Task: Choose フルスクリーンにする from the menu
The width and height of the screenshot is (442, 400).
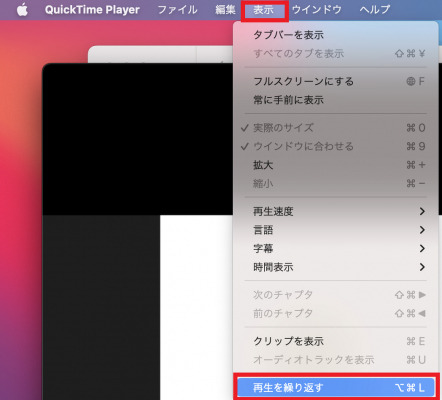Action: [335, 81]
